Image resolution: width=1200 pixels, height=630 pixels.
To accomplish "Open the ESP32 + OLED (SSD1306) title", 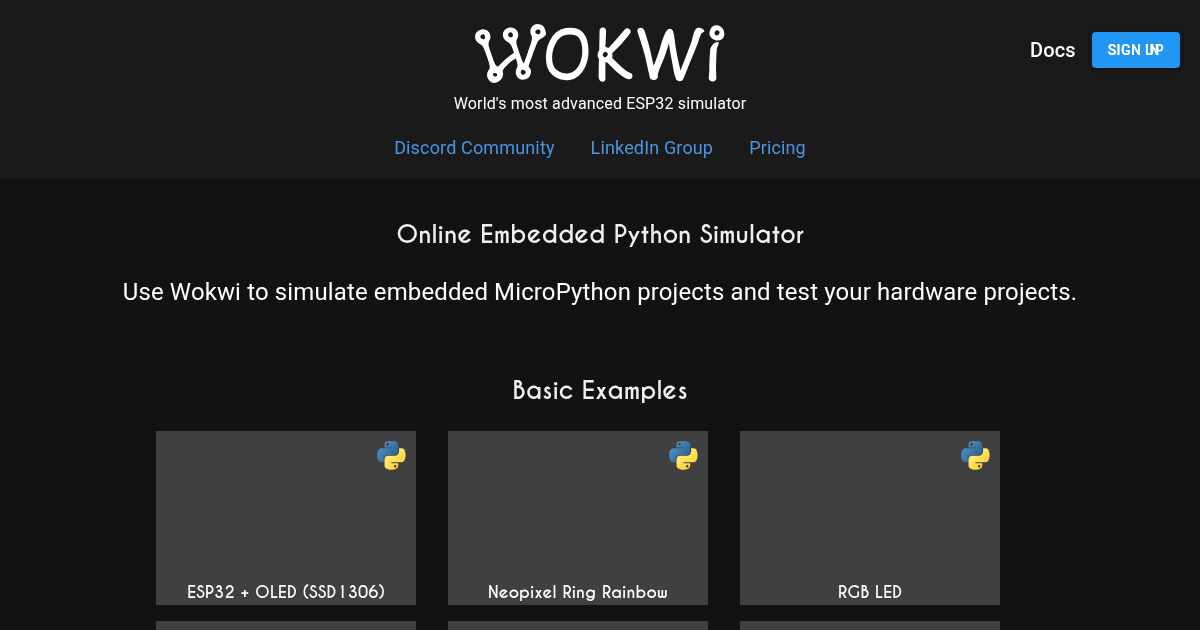I will (286, 592).
